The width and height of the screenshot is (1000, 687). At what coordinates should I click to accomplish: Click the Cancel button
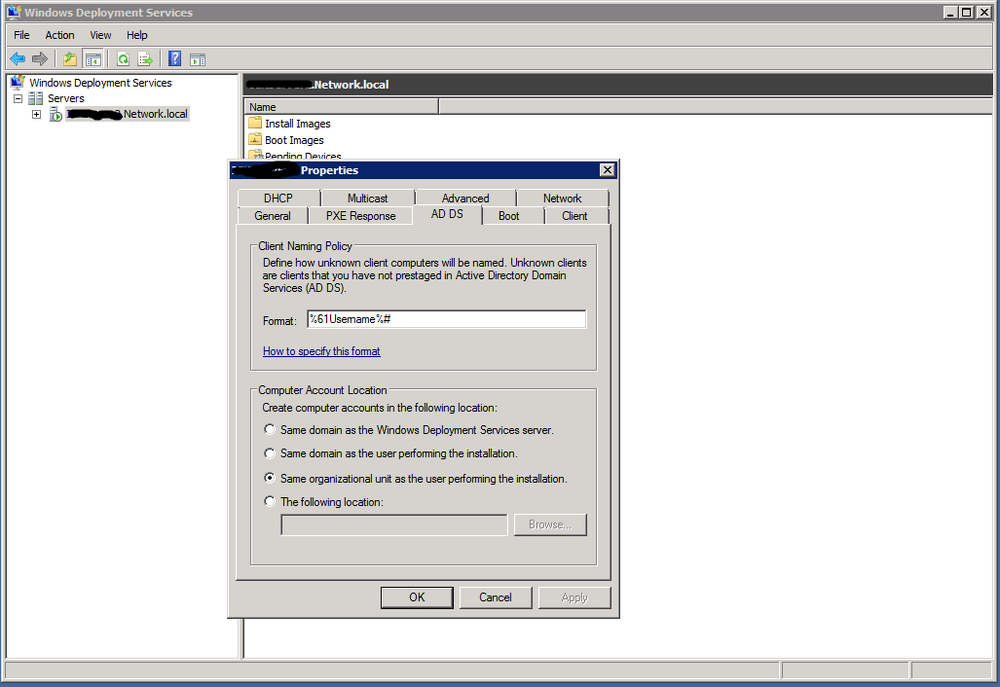point(496,597)
